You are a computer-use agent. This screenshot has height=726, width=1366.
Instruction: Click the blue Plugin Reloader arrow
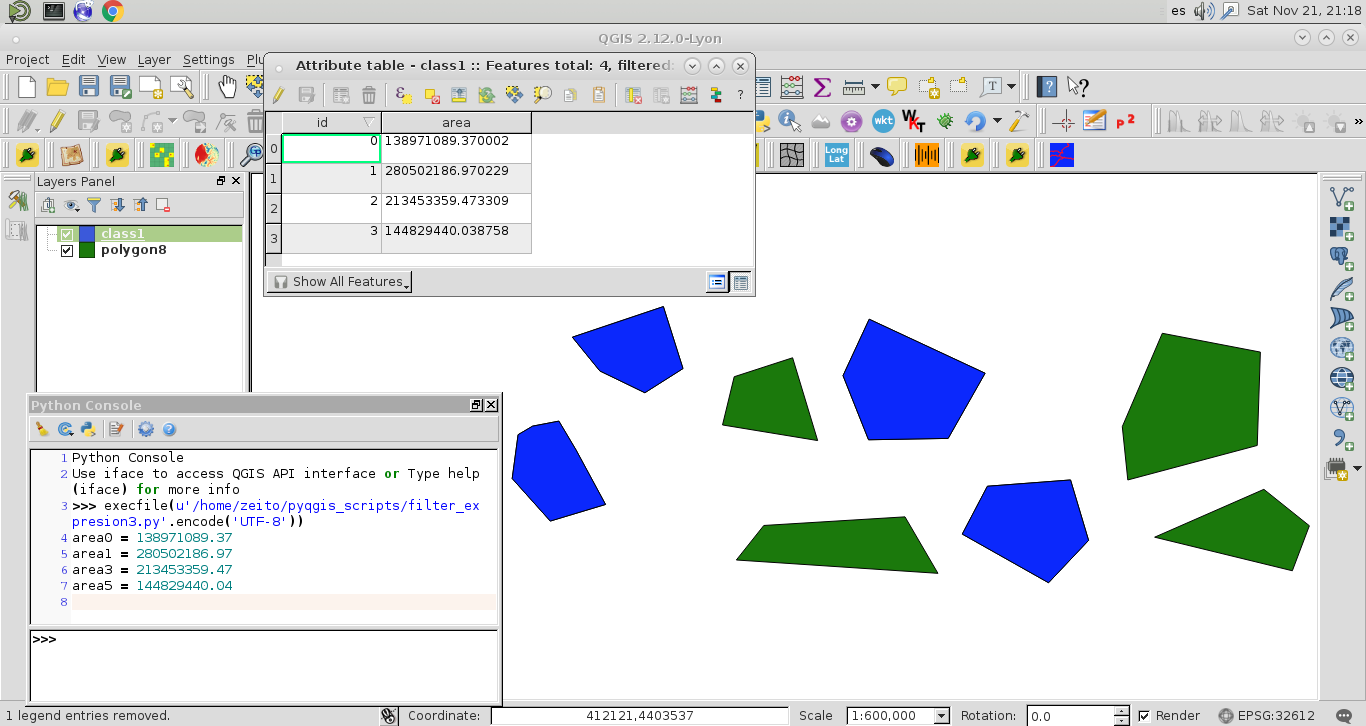[x=975, y=121]
